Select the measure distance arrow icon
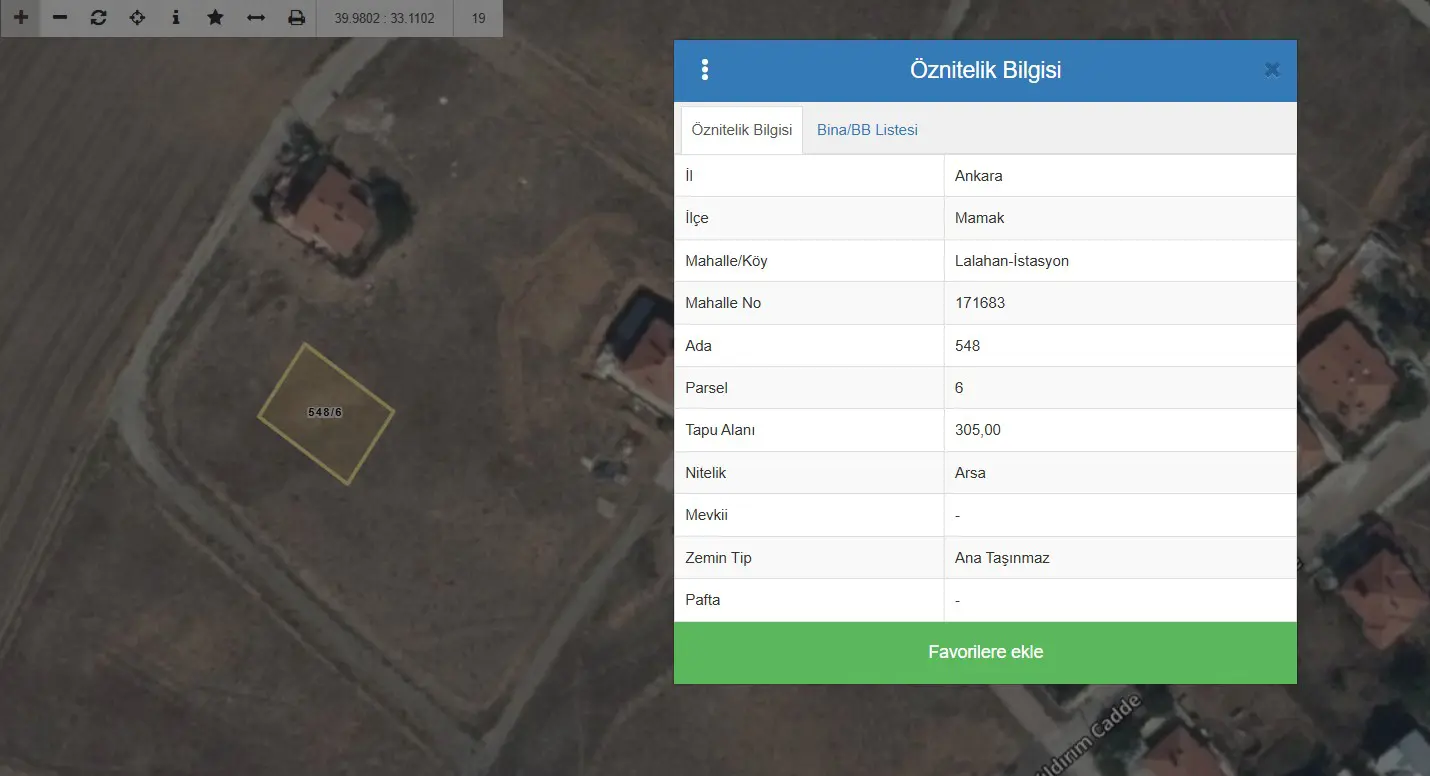 point(256,18)
